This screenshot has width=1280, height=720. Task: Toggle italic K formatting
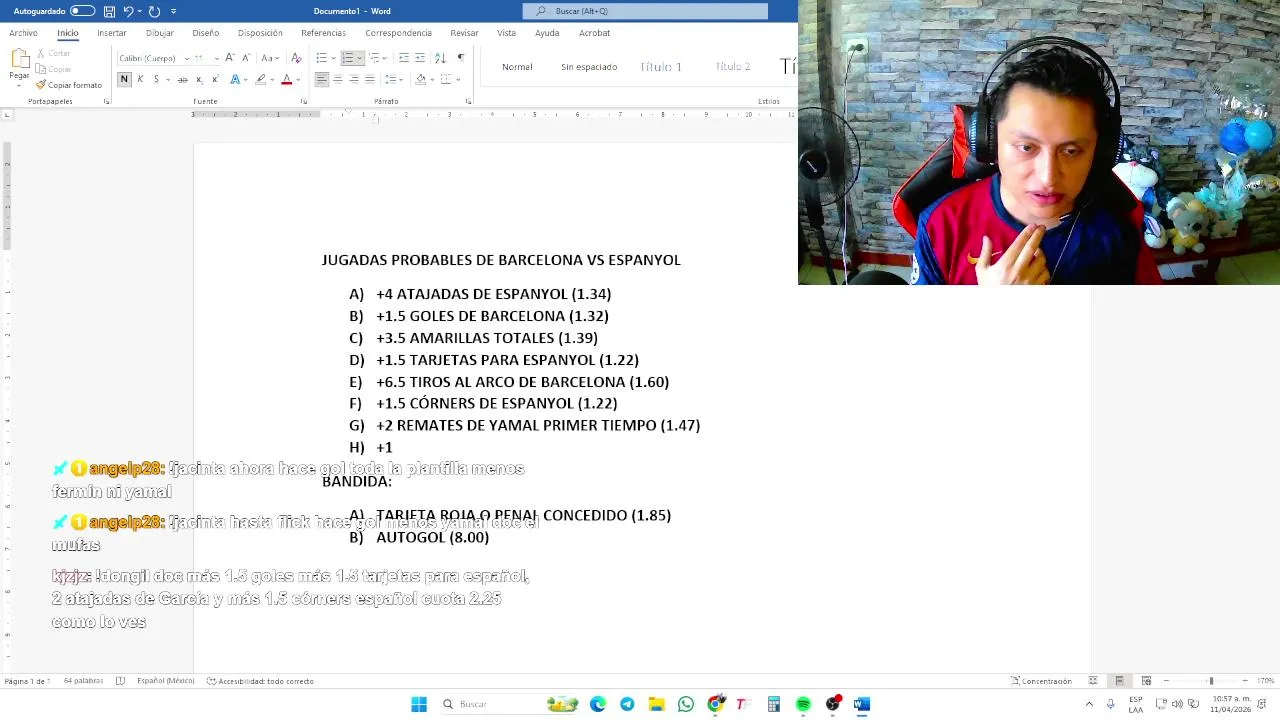pos(140,79)
